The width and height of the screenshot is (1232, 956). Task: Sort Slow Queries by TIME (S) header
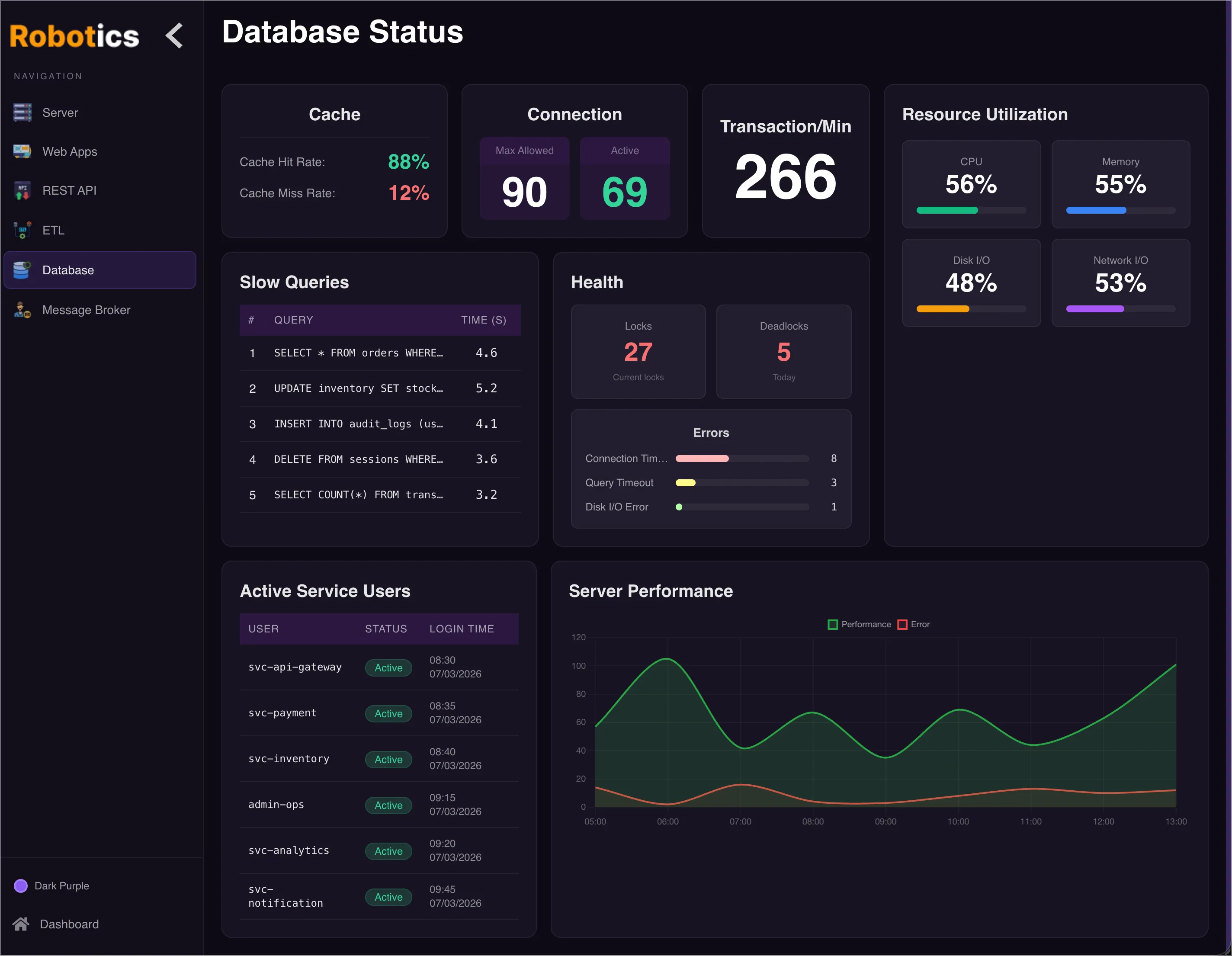click(483, 320)
